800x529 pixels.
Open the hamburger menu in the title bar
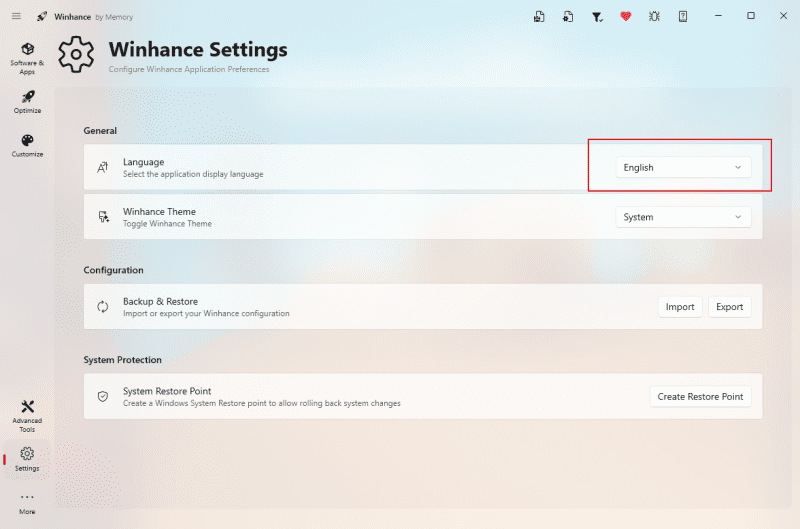[16, 16]
